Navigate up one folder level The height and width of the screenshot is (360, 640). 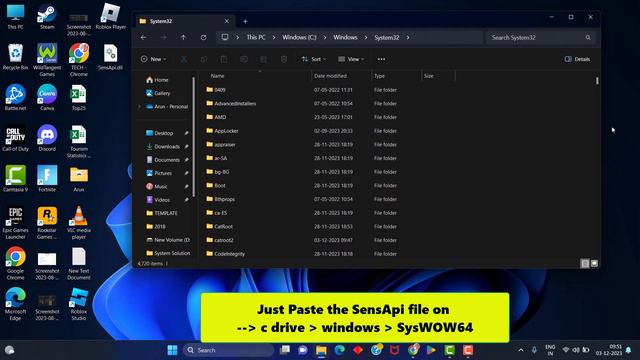183,38
